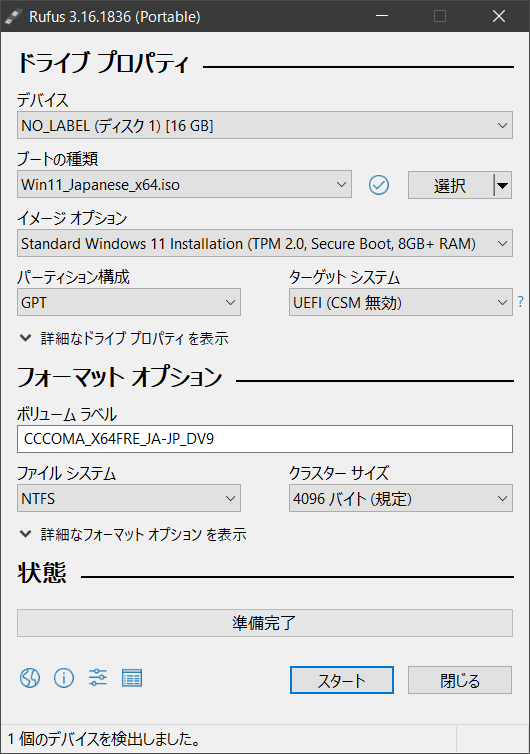Viewport: 530px width, 754px height.
Task: Open the デバイス device dropdown
Action: click(x=265, y=126)
